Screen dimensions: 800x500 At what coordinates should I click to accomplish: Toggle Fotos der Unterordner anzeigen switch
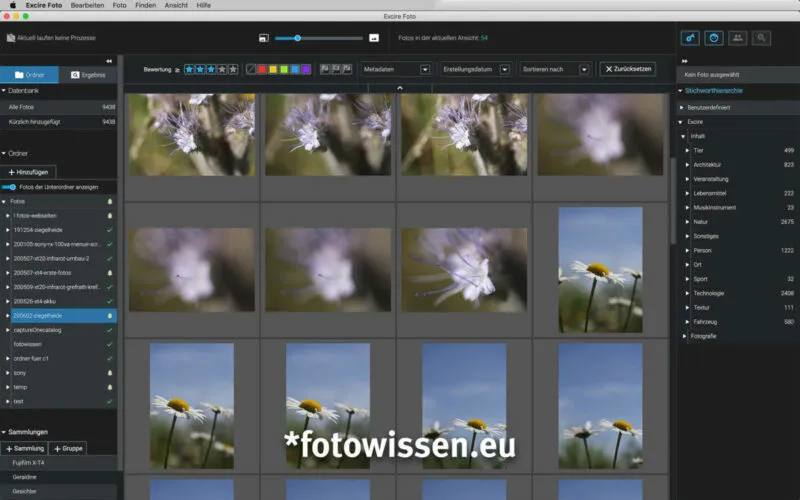(9, 187)
